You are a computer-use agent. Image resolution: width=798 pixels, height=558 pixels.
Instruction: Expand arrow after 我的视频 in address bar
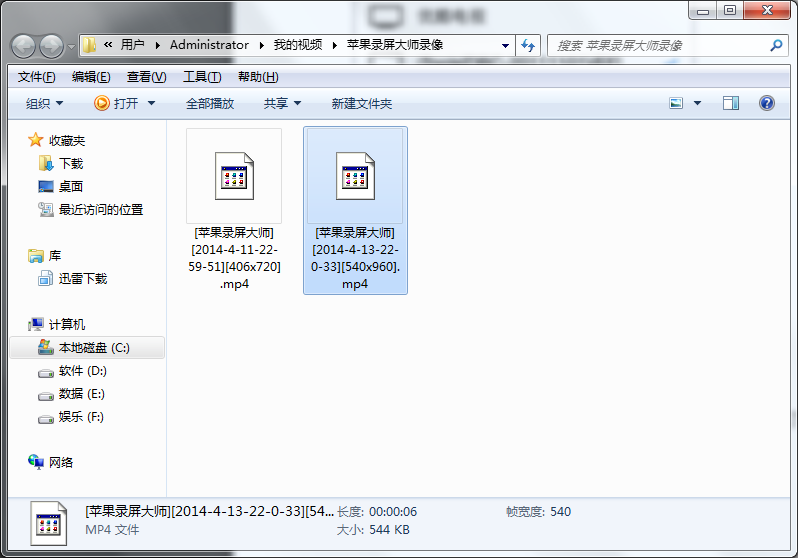(335, 45)
